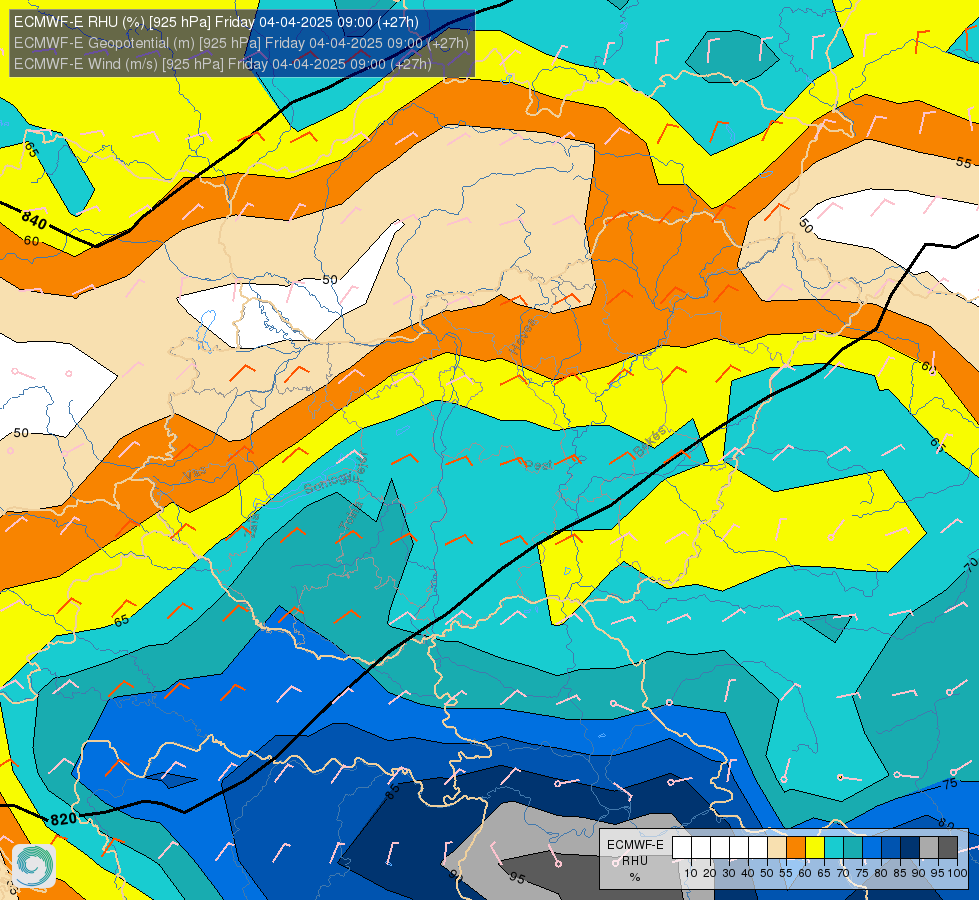
Task: Click the 70 contour label on the map edge
Action: tap(971, 566)
